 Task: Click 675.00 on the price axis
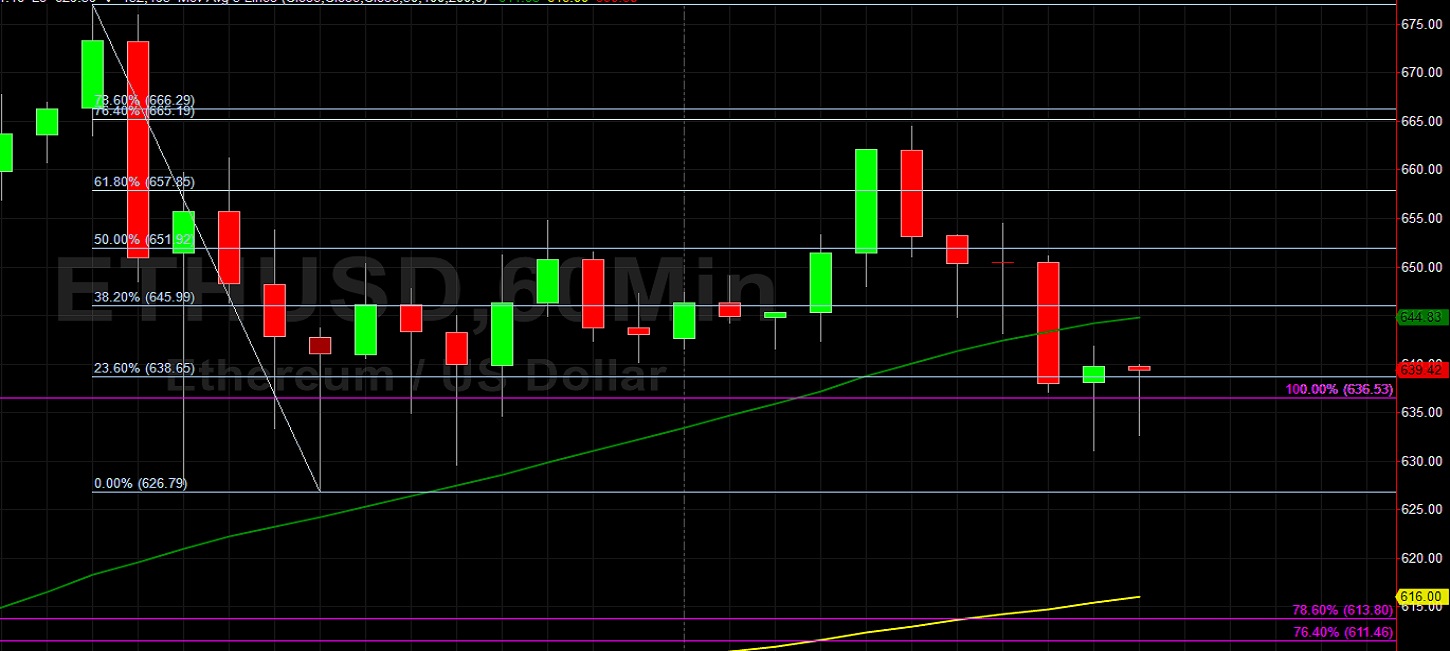point(1420,24)
